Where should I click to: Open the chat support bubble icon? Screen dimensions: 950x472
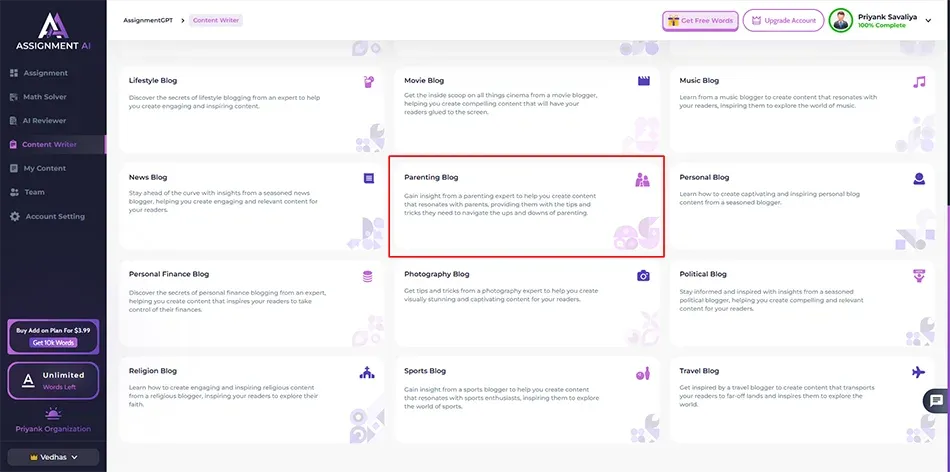[935, 400]
